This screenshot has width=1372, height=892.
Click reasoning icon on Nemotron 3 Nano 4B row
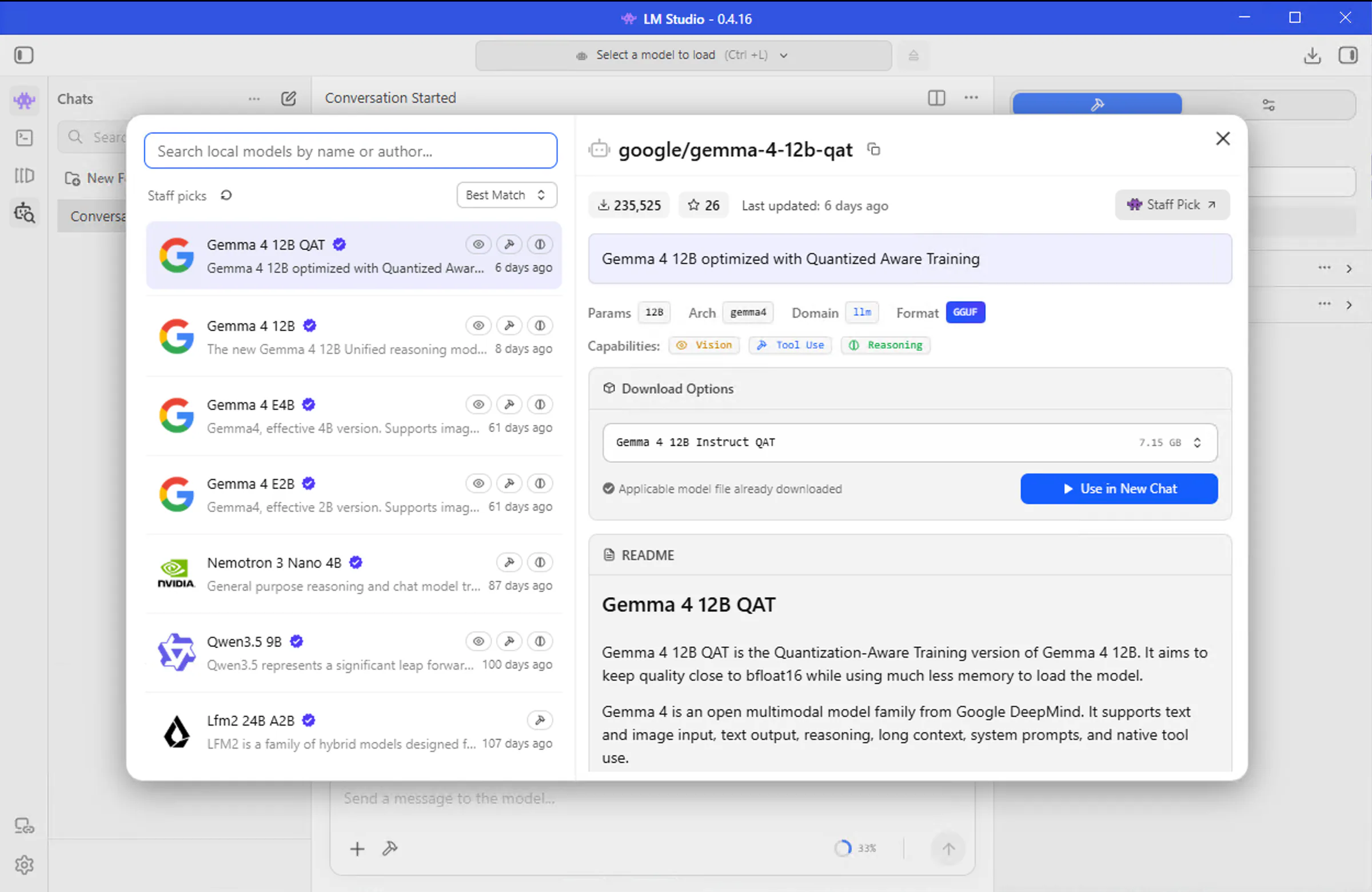point(540,562)
